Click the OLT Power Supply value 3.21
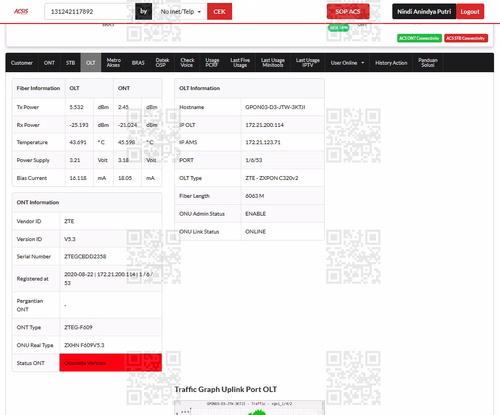 (75, 160)
